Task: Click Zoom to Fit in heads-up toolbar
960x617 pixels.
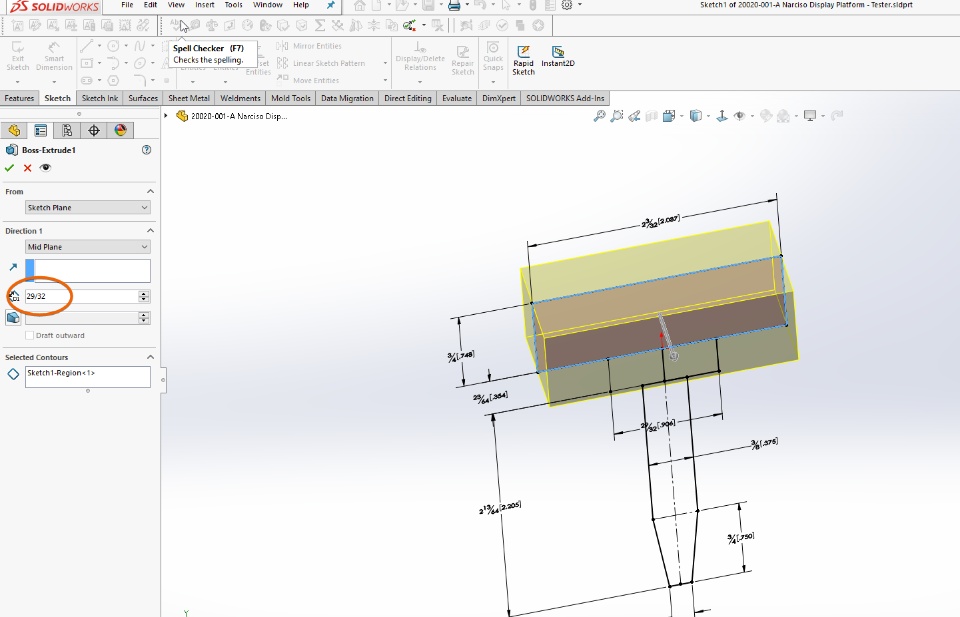Action: pyautogui.click(x=599, y=116)
